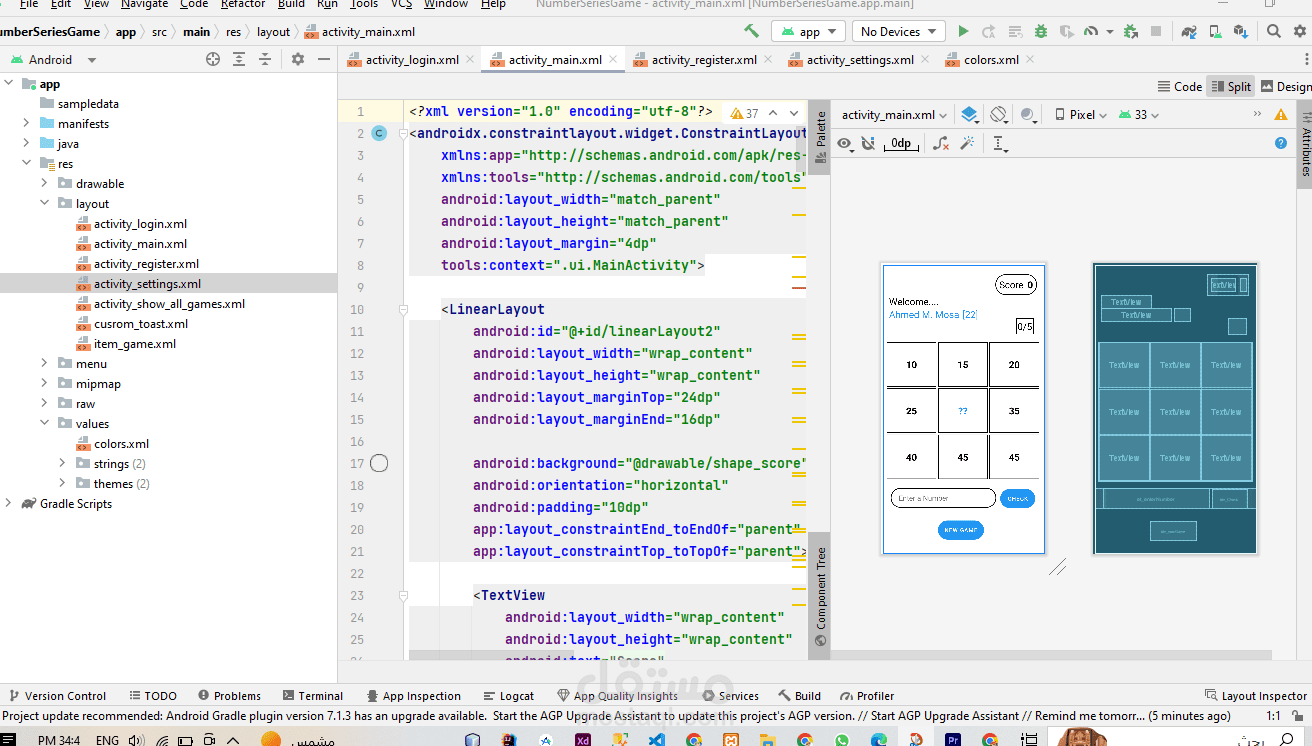
Task: Select item_game.xml in project tree
Action: pyautogui.click(x=135, y=344)
